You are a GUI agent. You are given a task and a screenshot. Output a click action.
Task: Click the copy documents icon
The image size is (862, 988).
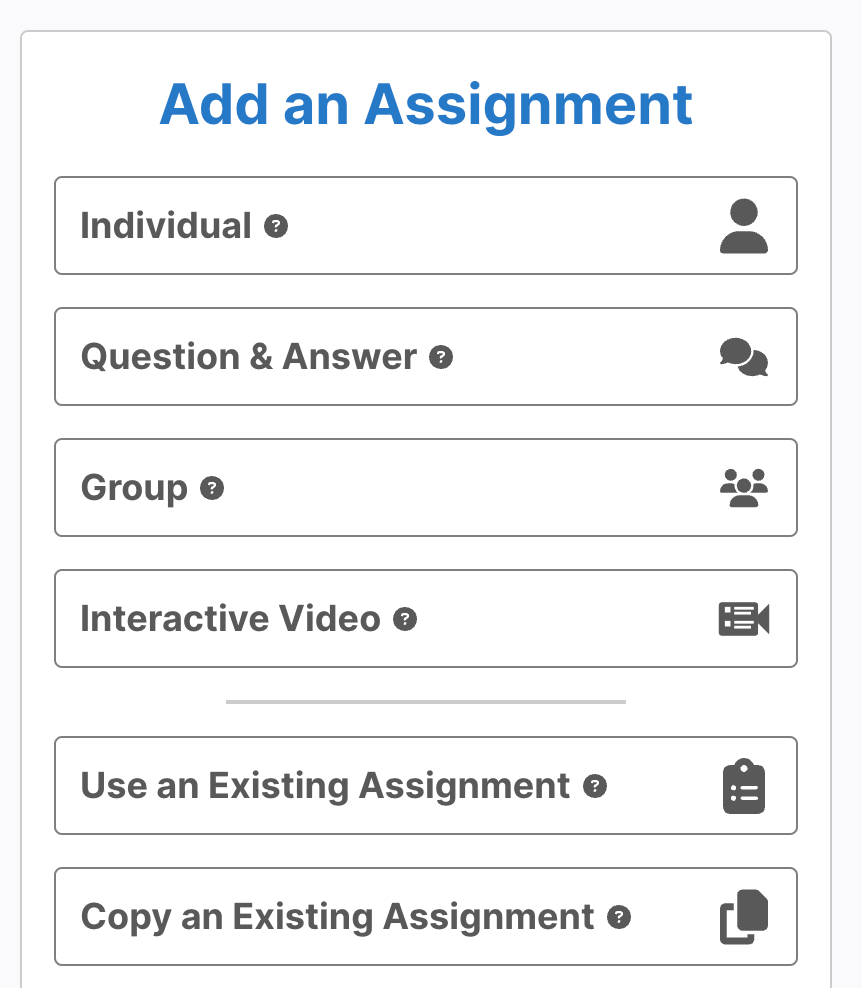click(744, 917)
